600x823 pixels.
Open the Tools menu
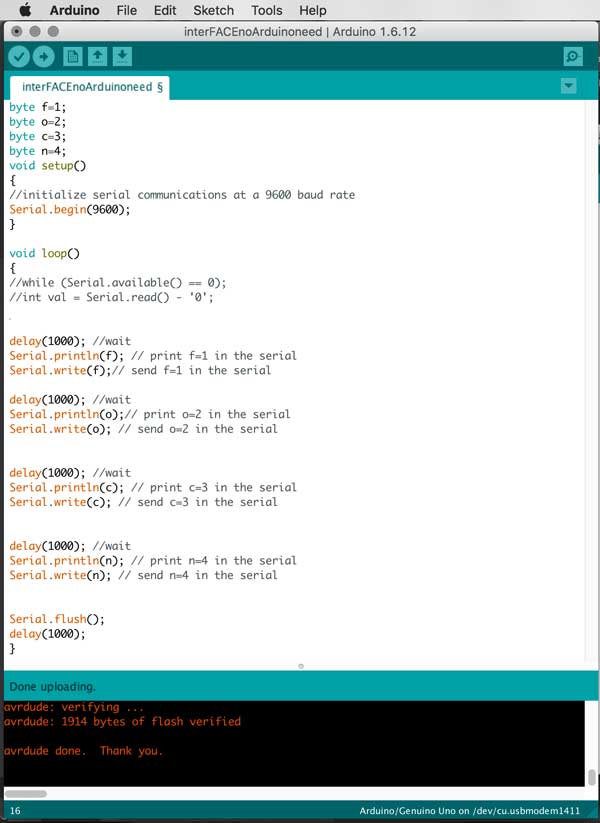(267, 10)
